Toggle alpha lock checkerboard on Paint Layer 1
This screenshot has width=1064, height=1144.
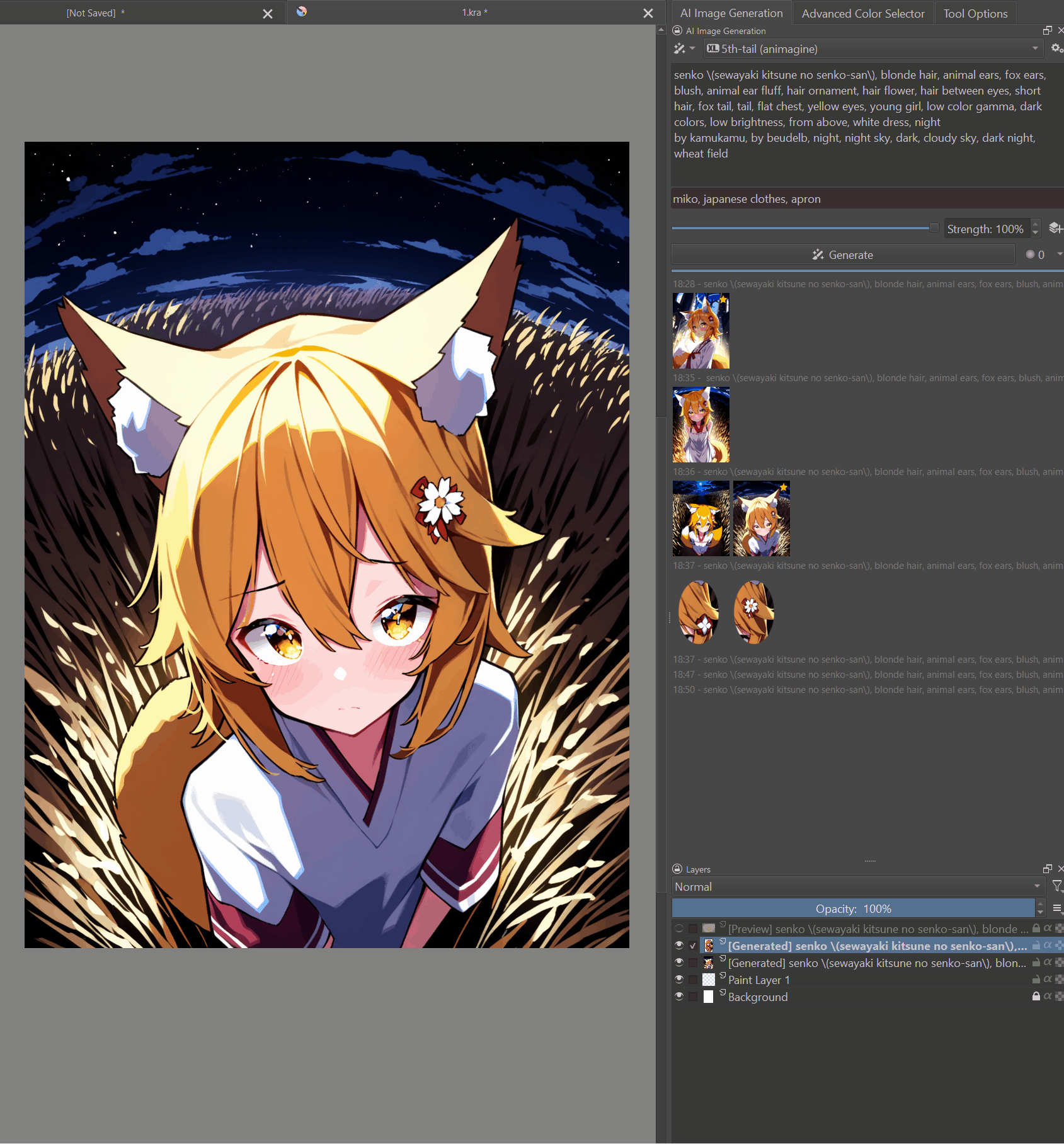1060,979
